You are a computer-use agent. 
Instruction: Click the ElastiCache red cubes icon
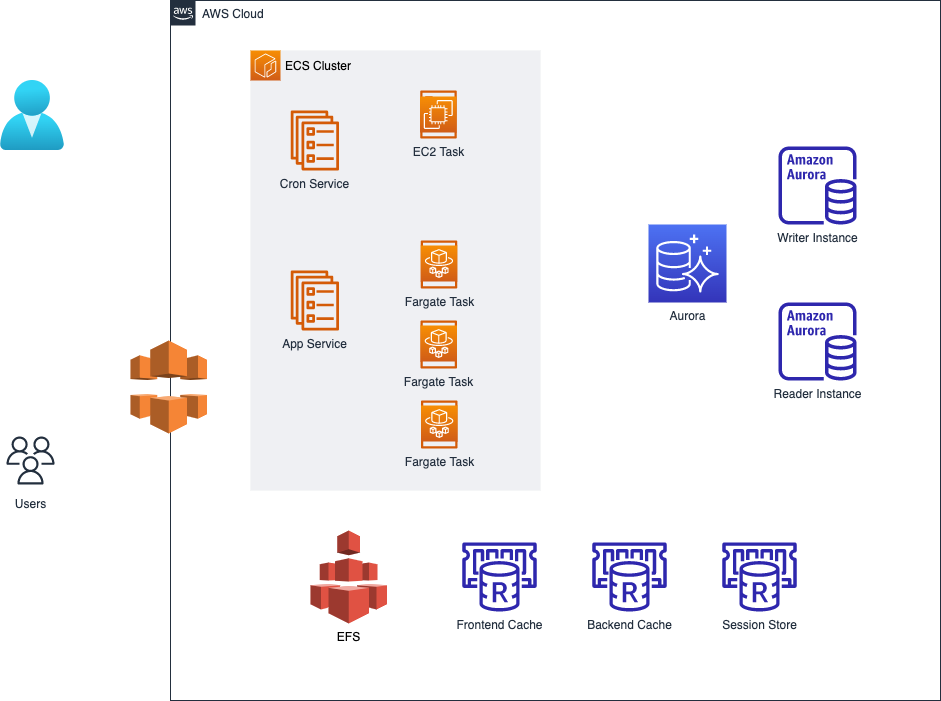pyautogui.click(x=348, y=577)
